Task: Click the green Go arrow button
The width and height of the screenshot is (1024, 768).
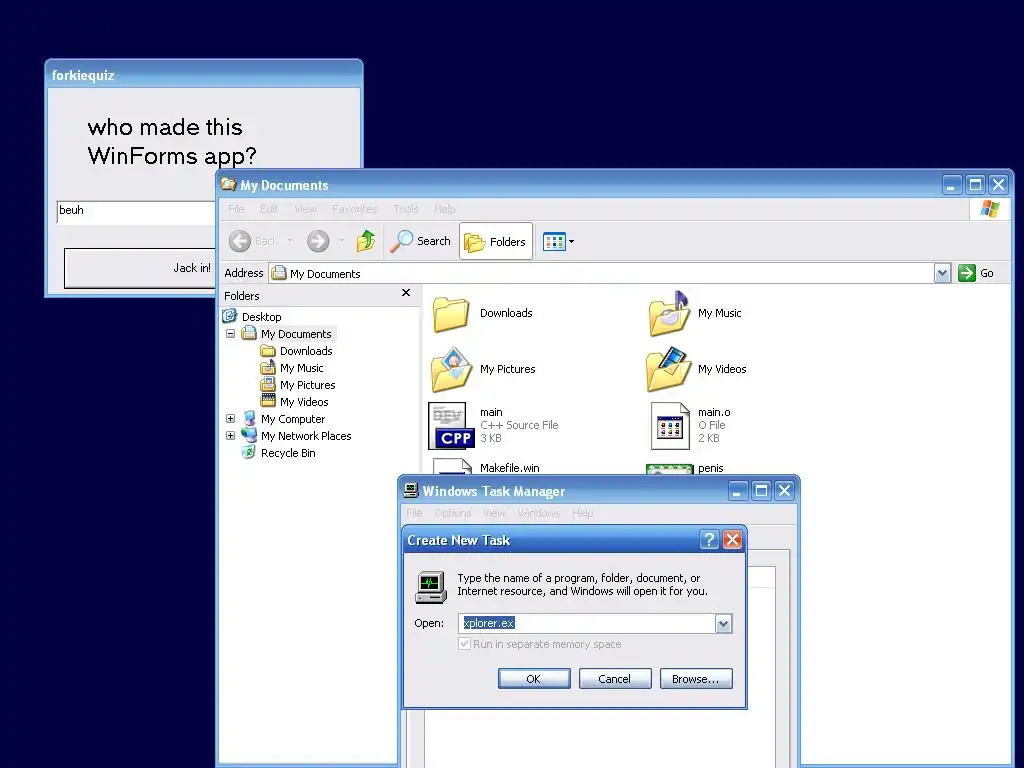Action: [967, 273]
